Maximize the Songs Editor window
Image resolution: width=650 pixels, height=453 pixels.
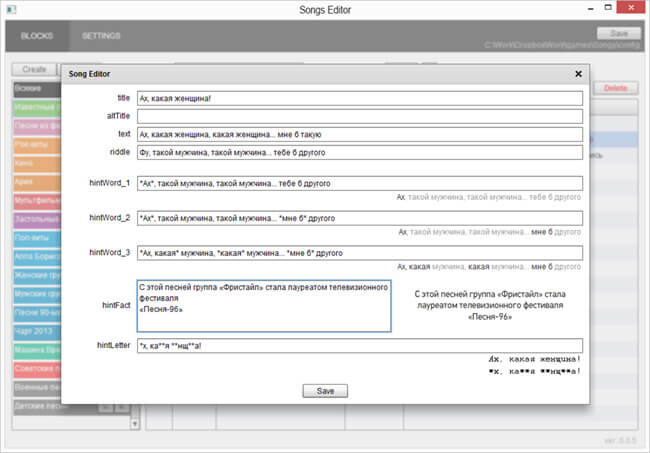pyautogui.click(x=608, y=7)
